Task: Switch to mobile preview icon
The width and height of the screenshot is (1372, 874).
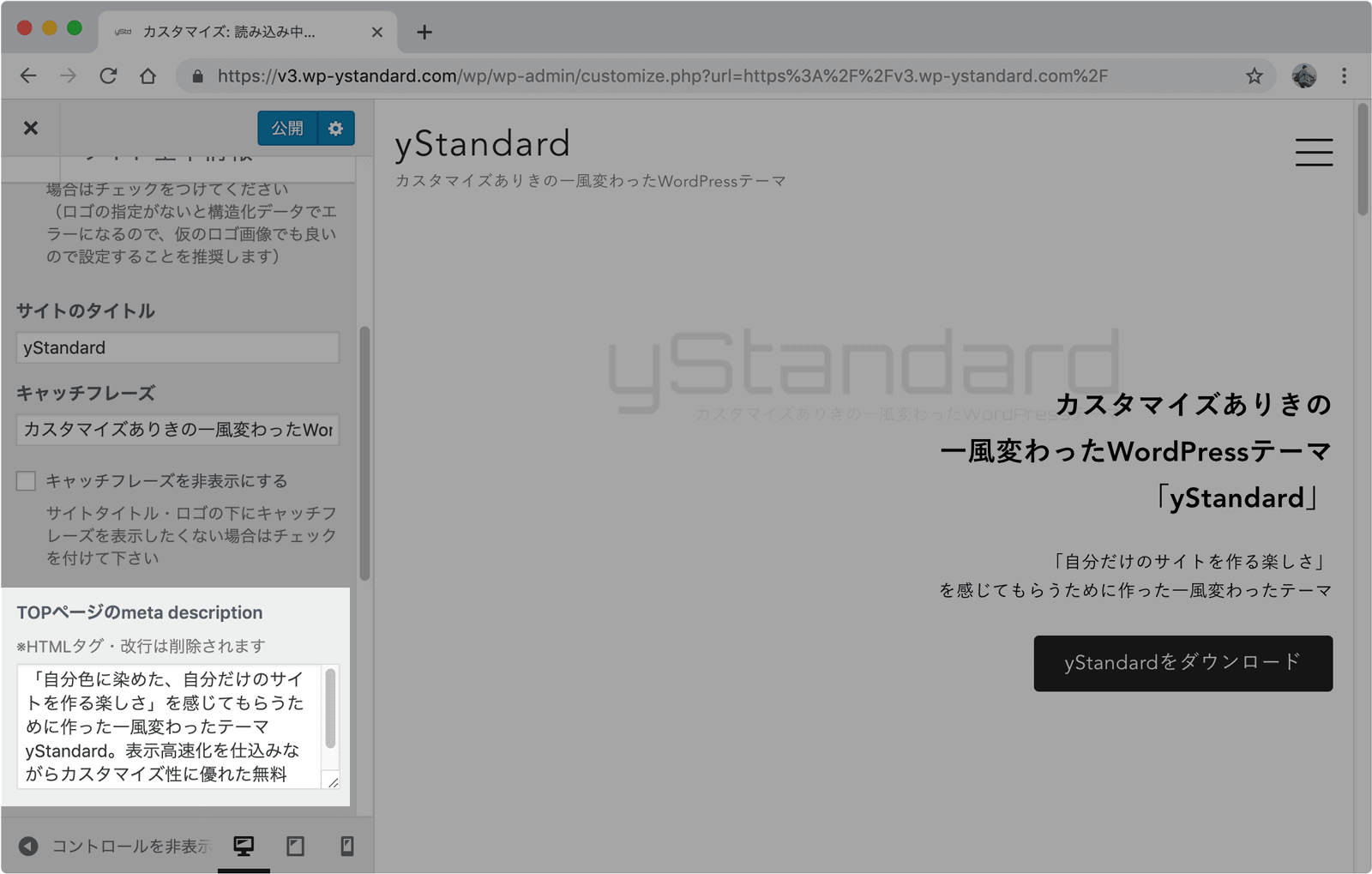Action: (x=347, y=847)
